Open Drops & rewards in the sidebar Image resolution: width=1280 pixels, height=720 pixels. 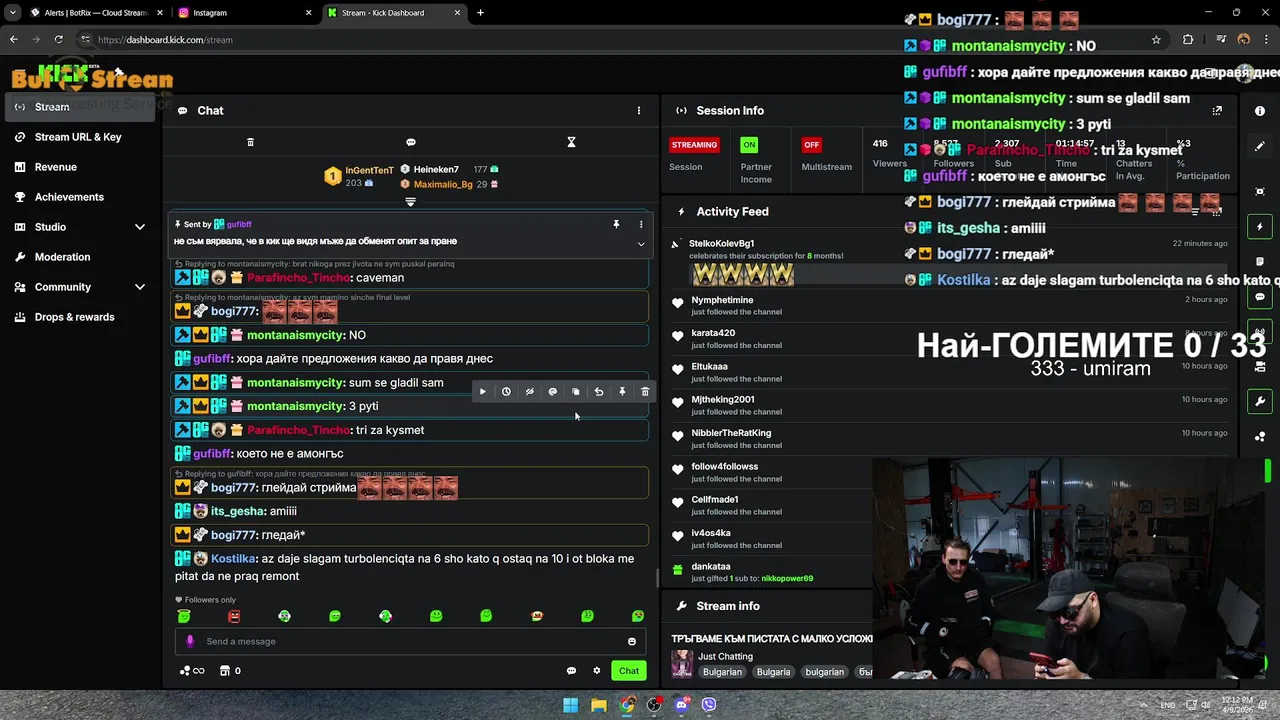pyautogui.click(x=82, y=317)
